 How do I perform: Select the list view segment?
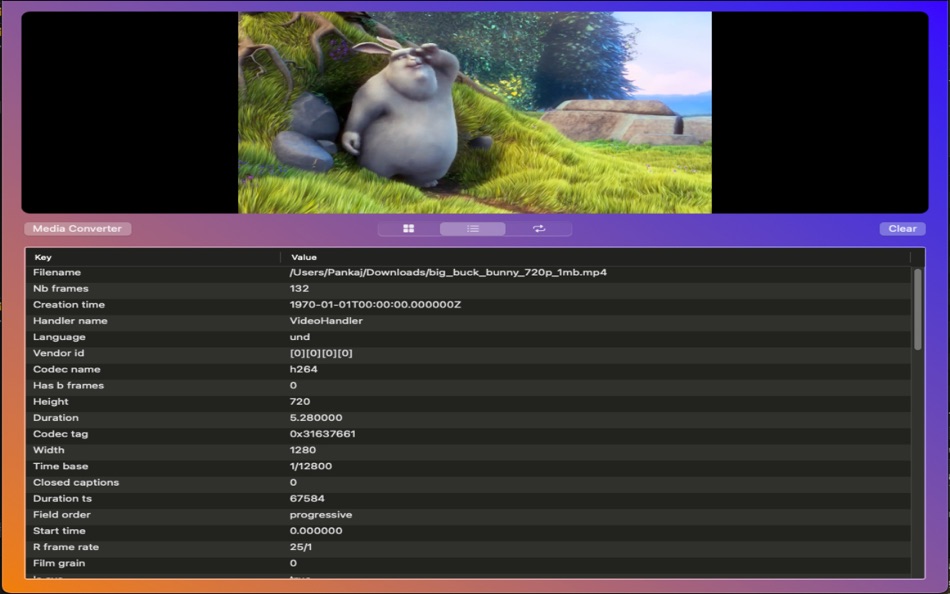(x=473, y=229)
